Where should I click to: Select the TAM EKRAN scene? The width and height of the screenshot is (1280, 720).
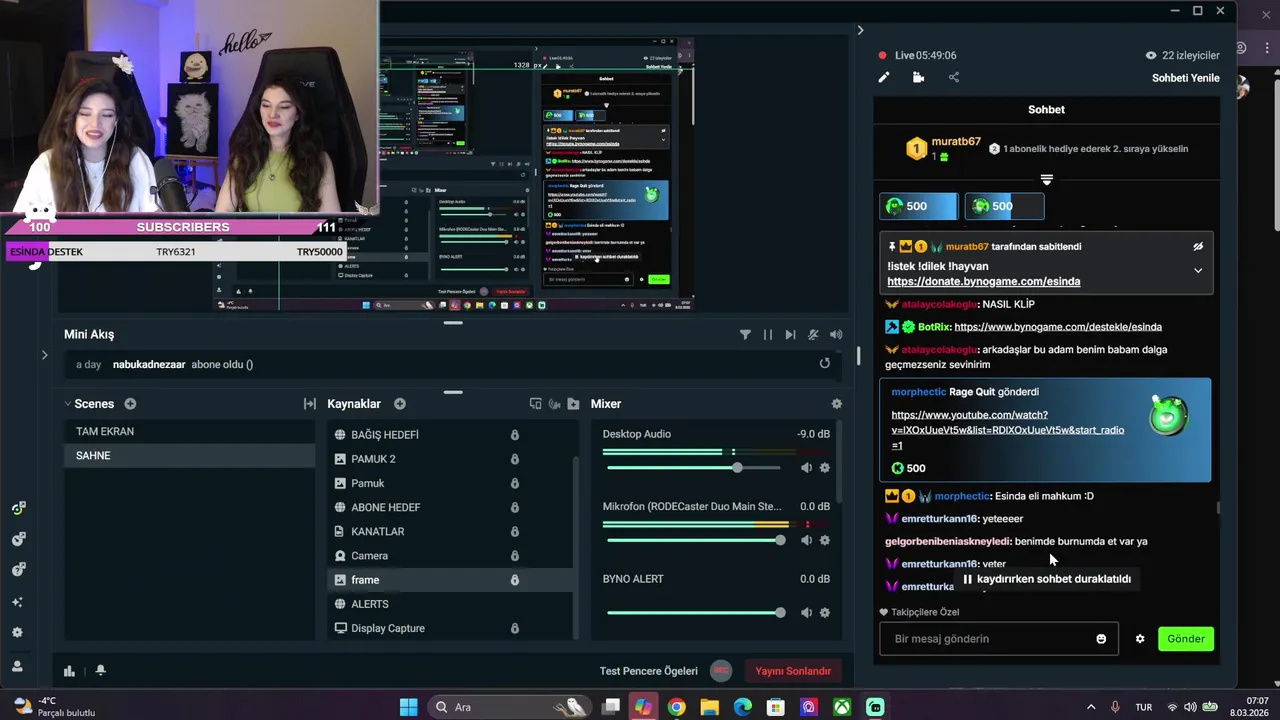[x=189, y=432]
